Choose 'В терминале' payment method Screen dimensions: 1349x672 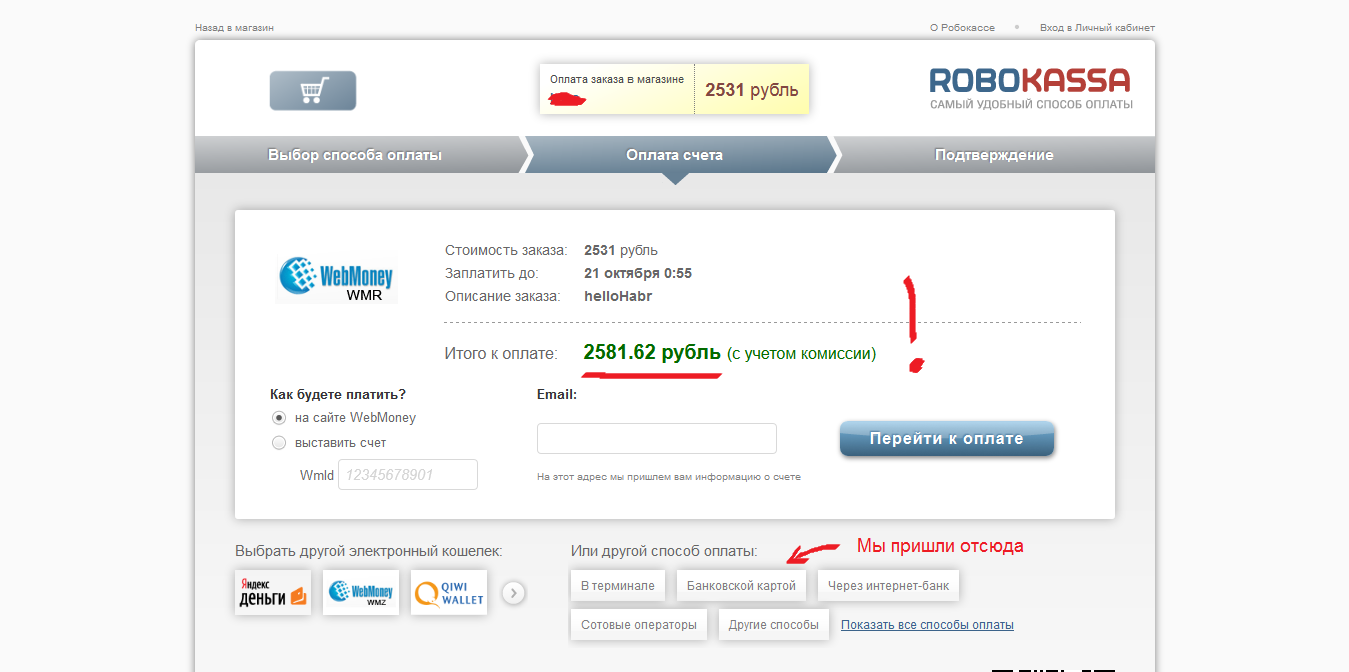(618, 586)
